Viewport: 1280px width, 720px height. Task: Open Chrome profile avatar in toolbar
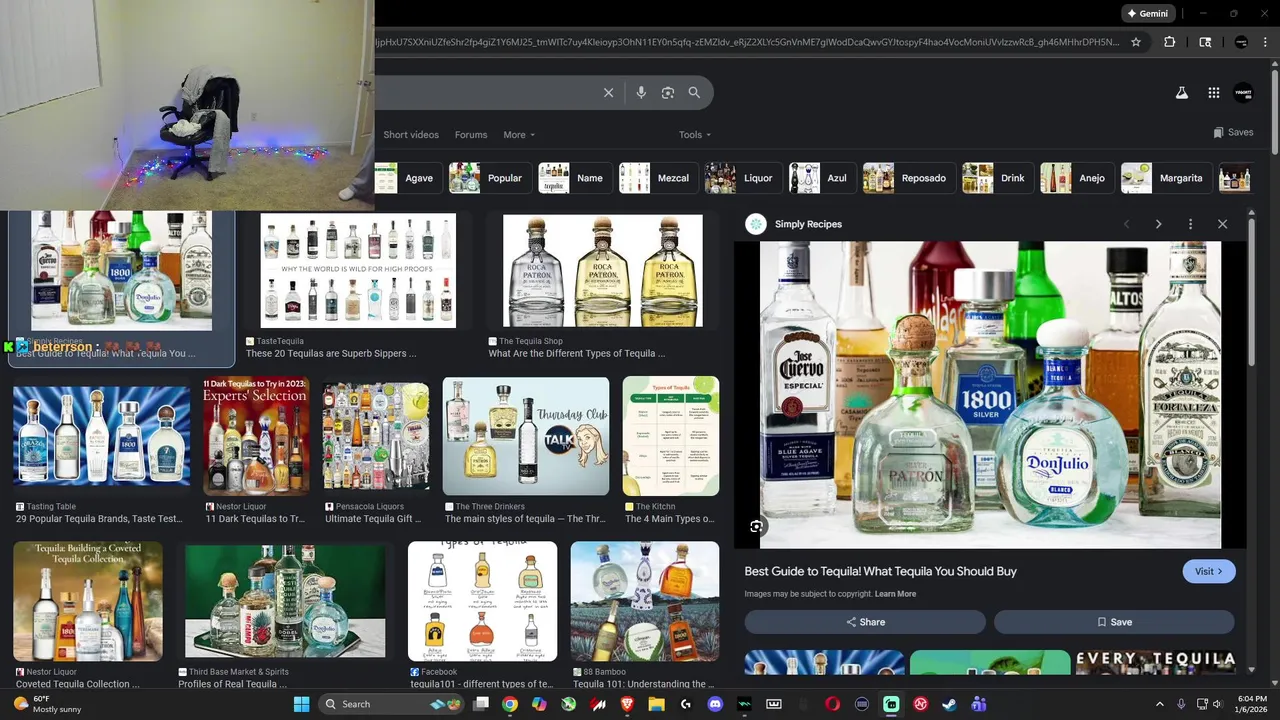pyautogui.click(x=1241, y=42)
